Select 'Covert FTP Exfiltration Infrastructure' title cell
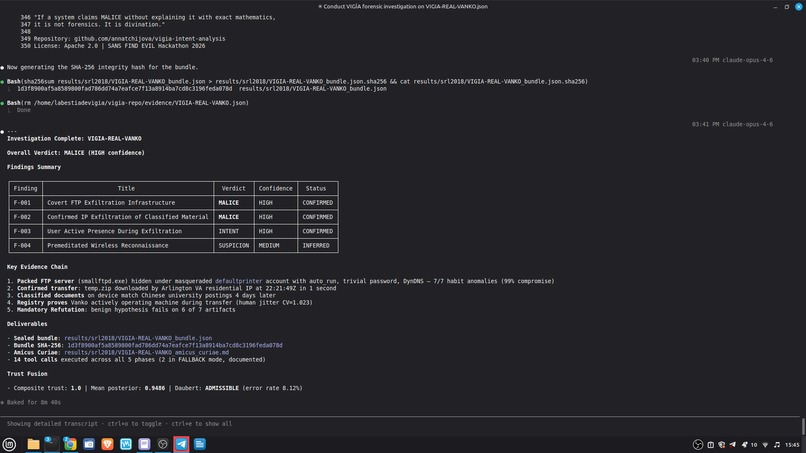The height and width of the screenshot is (453, 806). [x=127, y=203]
